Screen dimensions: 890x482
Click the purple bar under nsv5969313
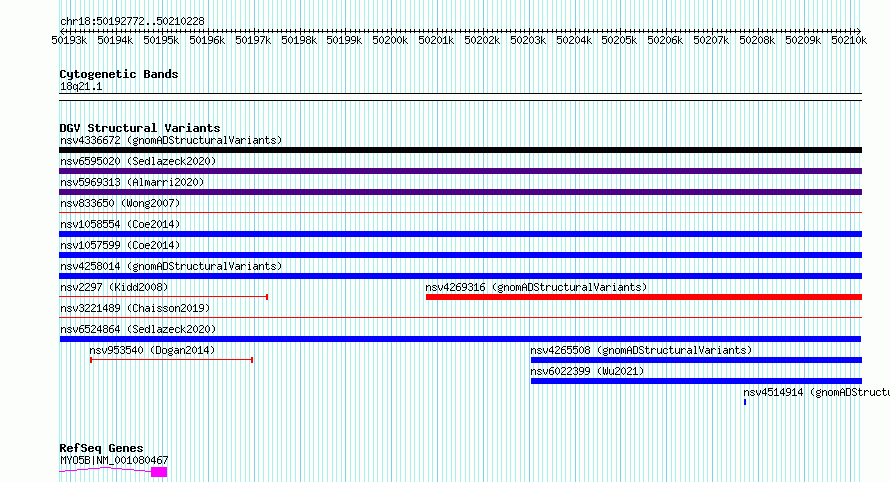460,192
